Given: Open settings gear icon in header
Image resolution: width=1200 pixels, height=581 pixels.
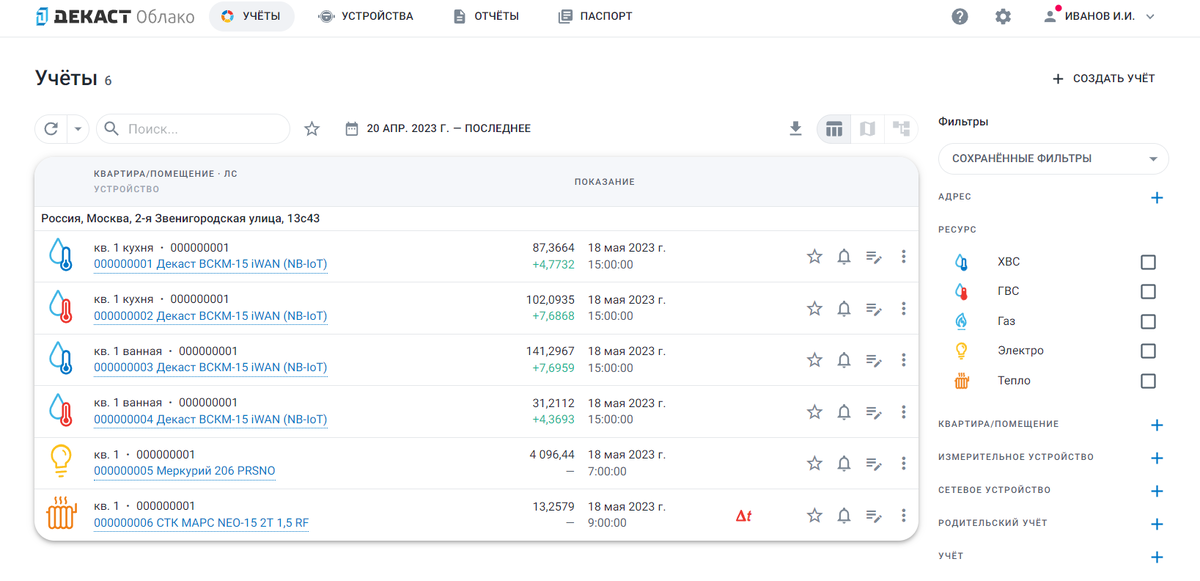Looking at the screenshot, I should (1003, 17).
